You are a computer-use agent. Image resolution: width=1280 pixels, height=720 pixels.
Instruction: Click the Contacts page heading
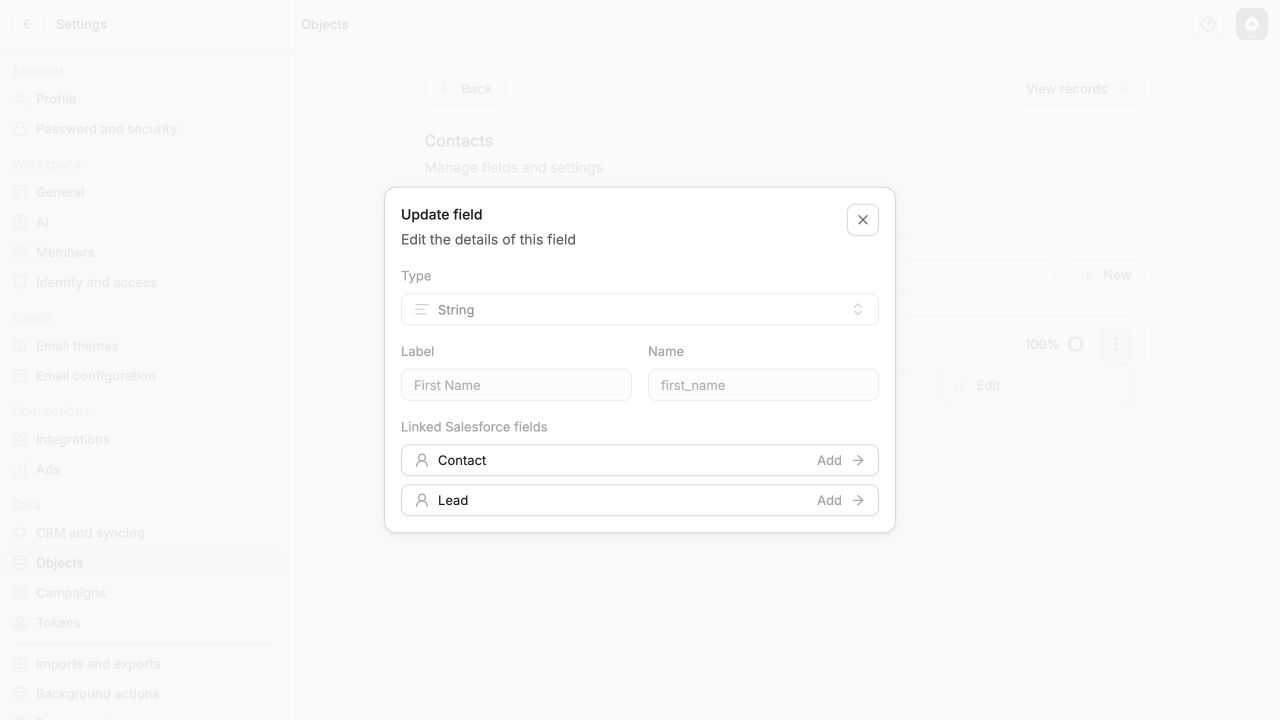(459, 141)
